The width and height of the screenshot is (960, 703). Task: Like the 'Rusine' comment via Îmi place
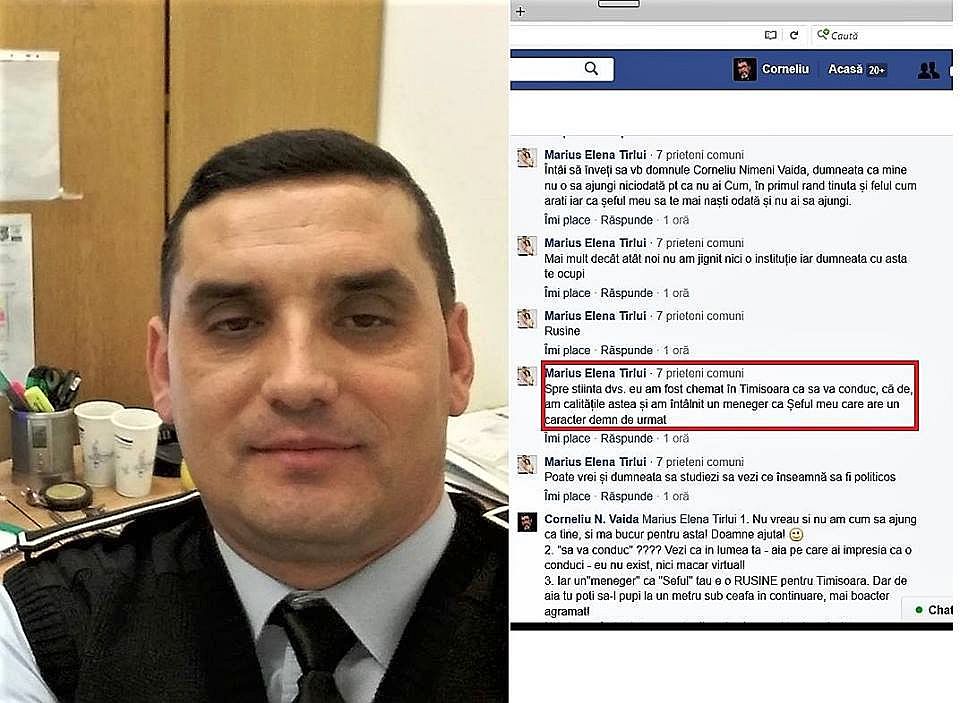point(567,350)
